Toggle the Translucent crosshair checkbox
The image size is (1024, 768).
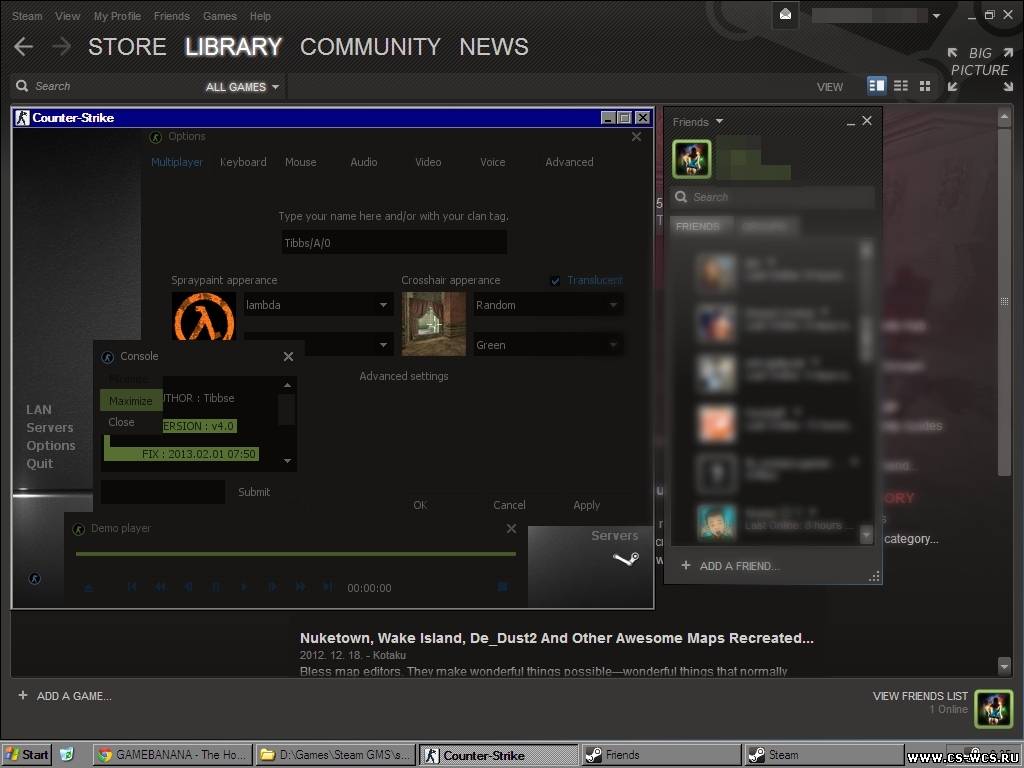(x=555, y=281)
